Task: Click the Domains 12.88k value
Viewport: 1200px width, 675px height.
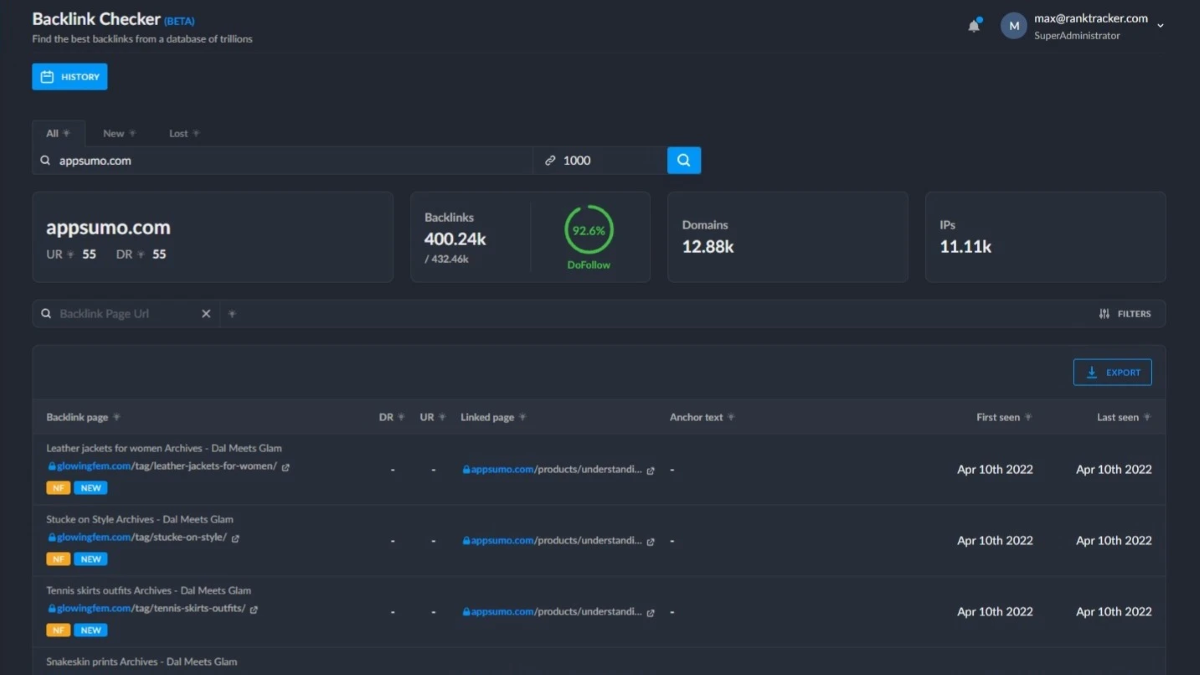Action: coord(708,246)
